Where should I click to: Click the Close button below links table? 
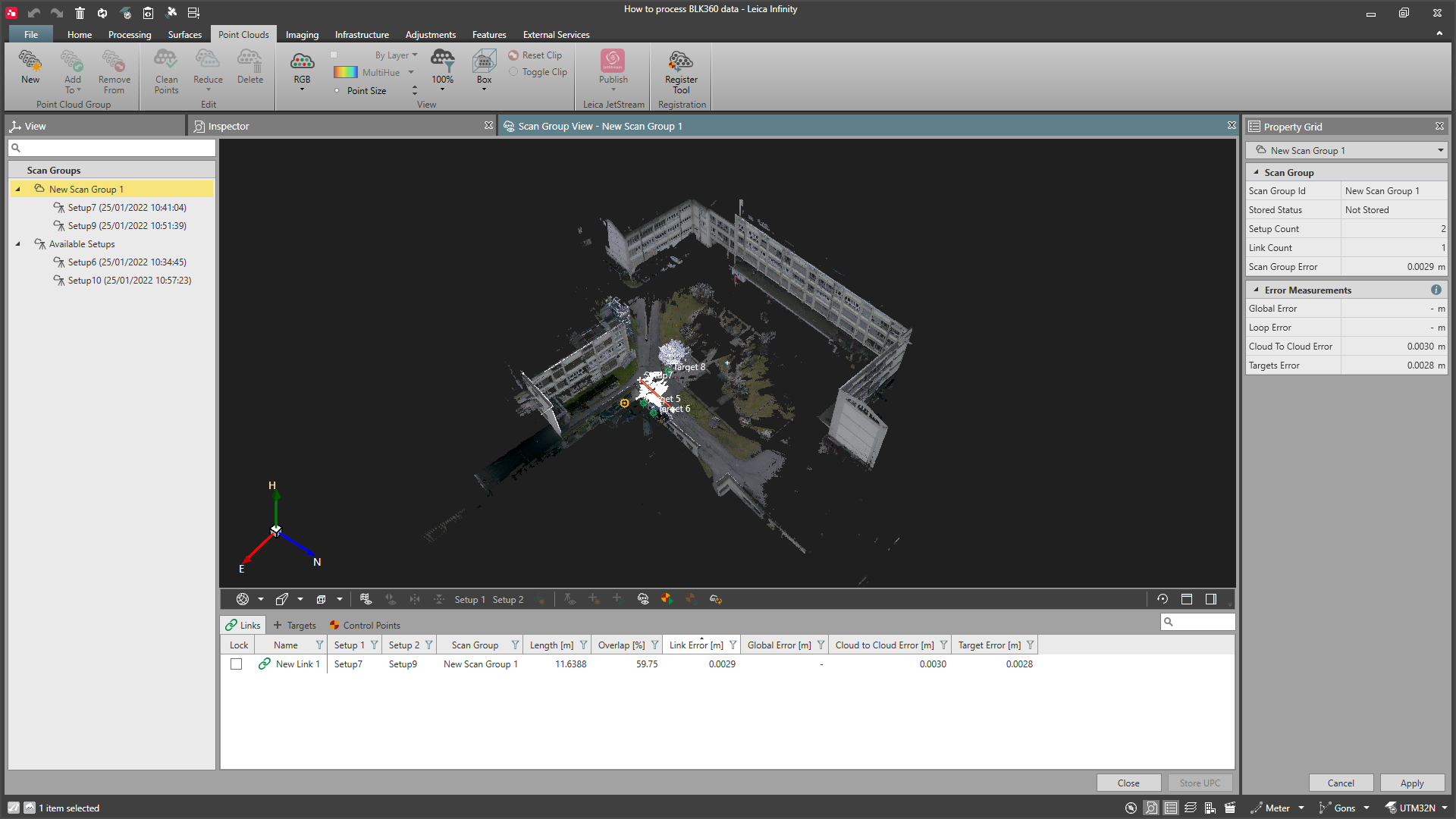1128,783
